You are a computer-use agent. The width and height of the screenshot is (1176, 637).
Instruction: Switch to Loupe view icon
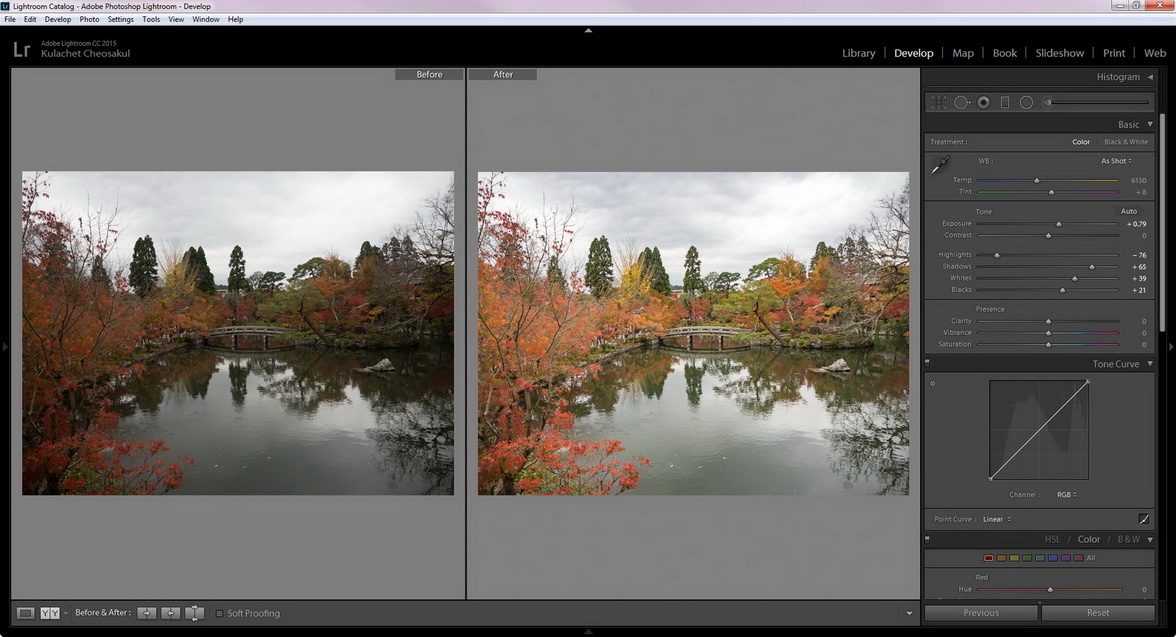coord(26,613)
